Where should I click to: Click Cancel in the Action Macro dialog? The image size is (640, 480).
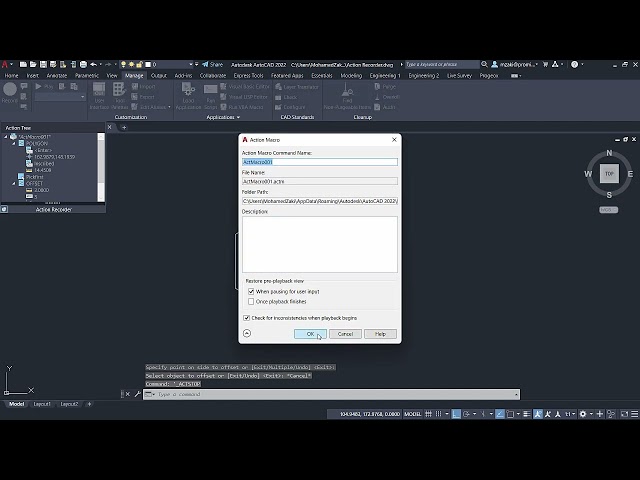pos(345,334)
